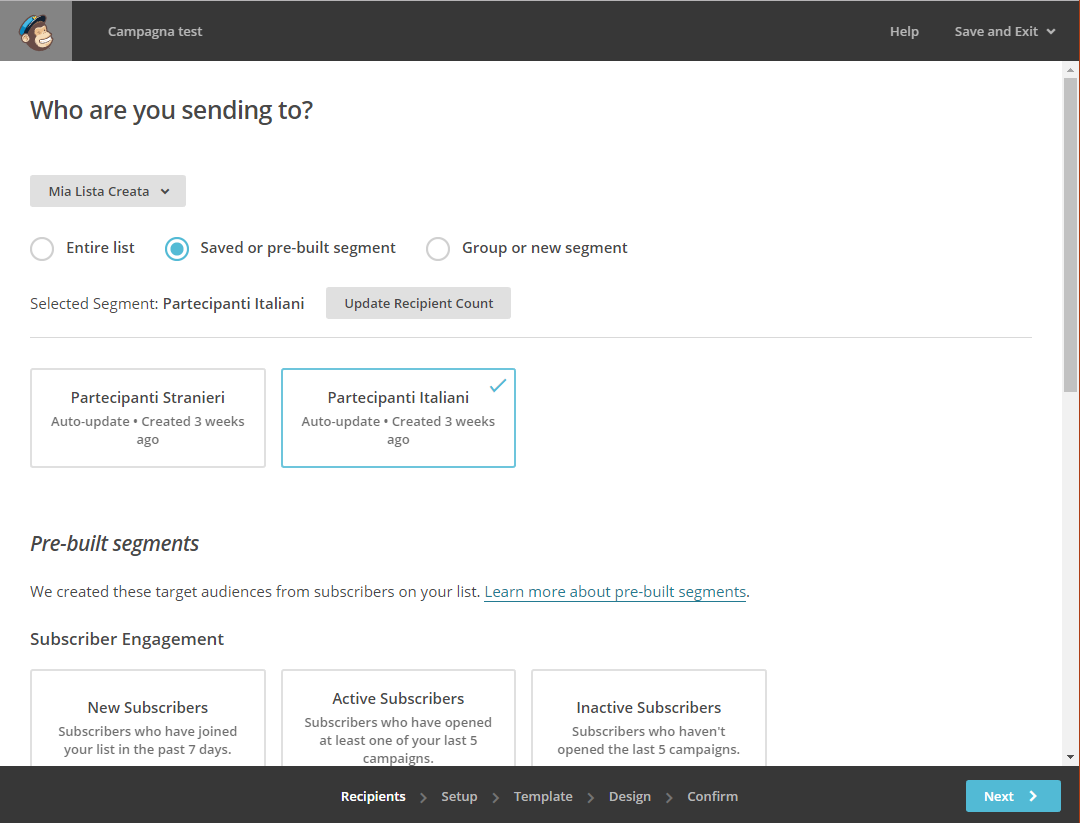Select Saved or pre-built segment option
The image size is (1080, 823).
(176, 248)
